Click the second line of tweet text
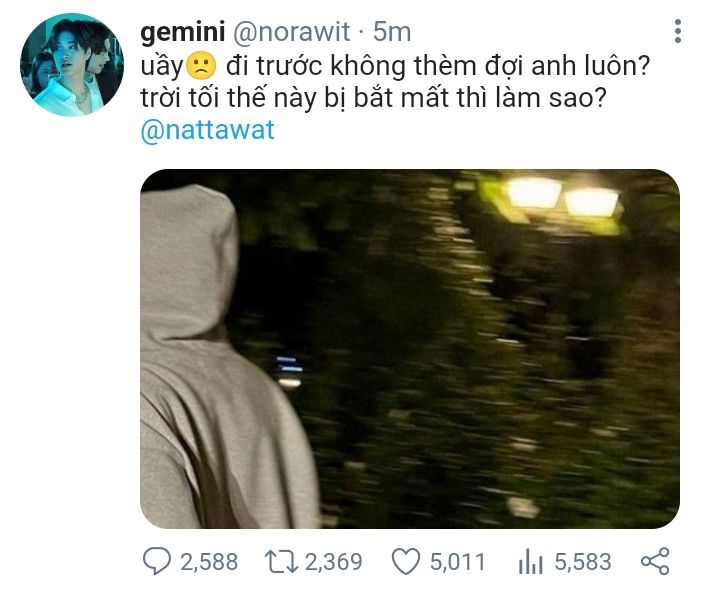This screenshot has width=719, height=592. (x=374, y=98)
